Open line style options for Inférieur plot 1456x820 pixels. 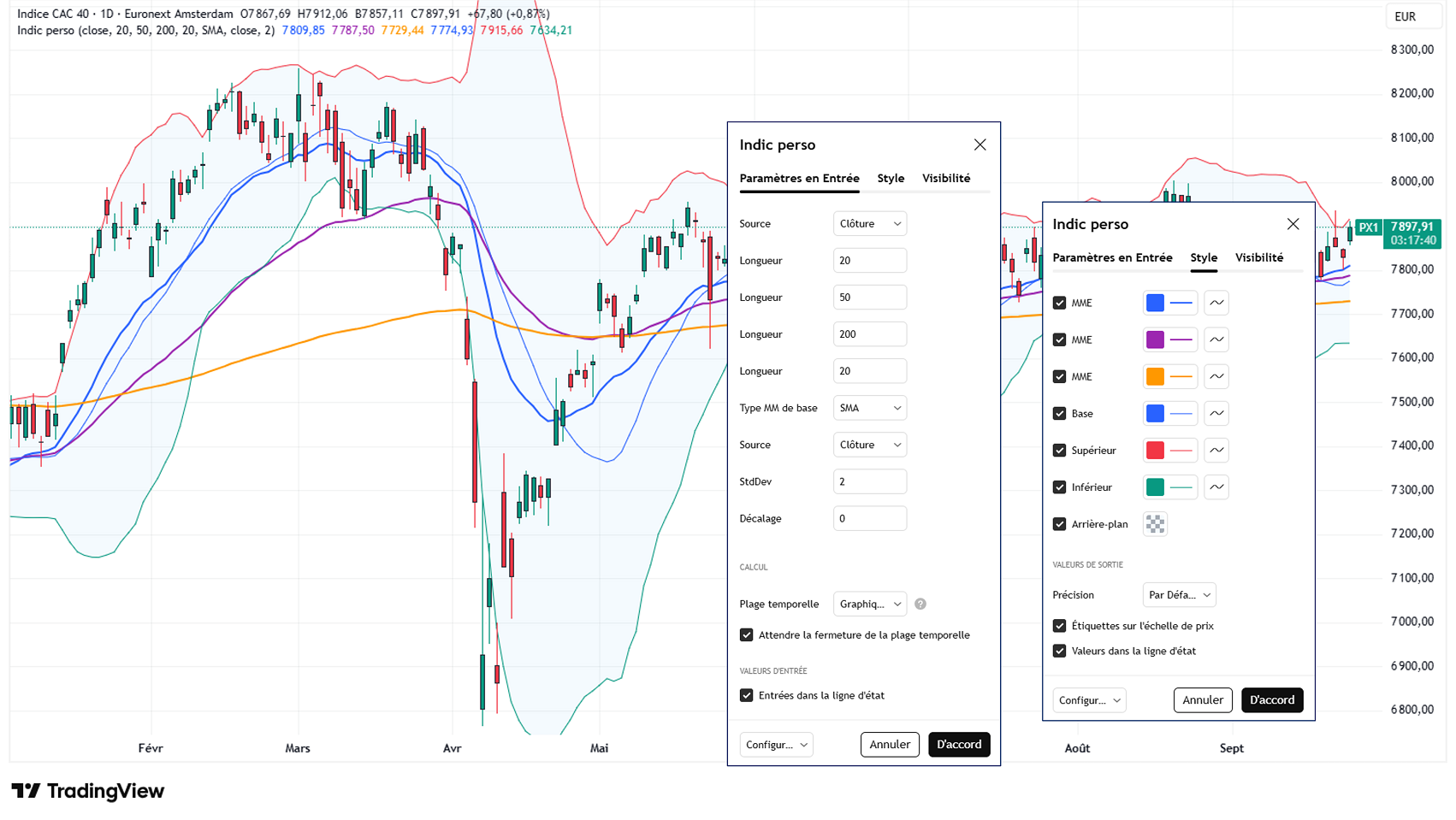[1216, 487]
